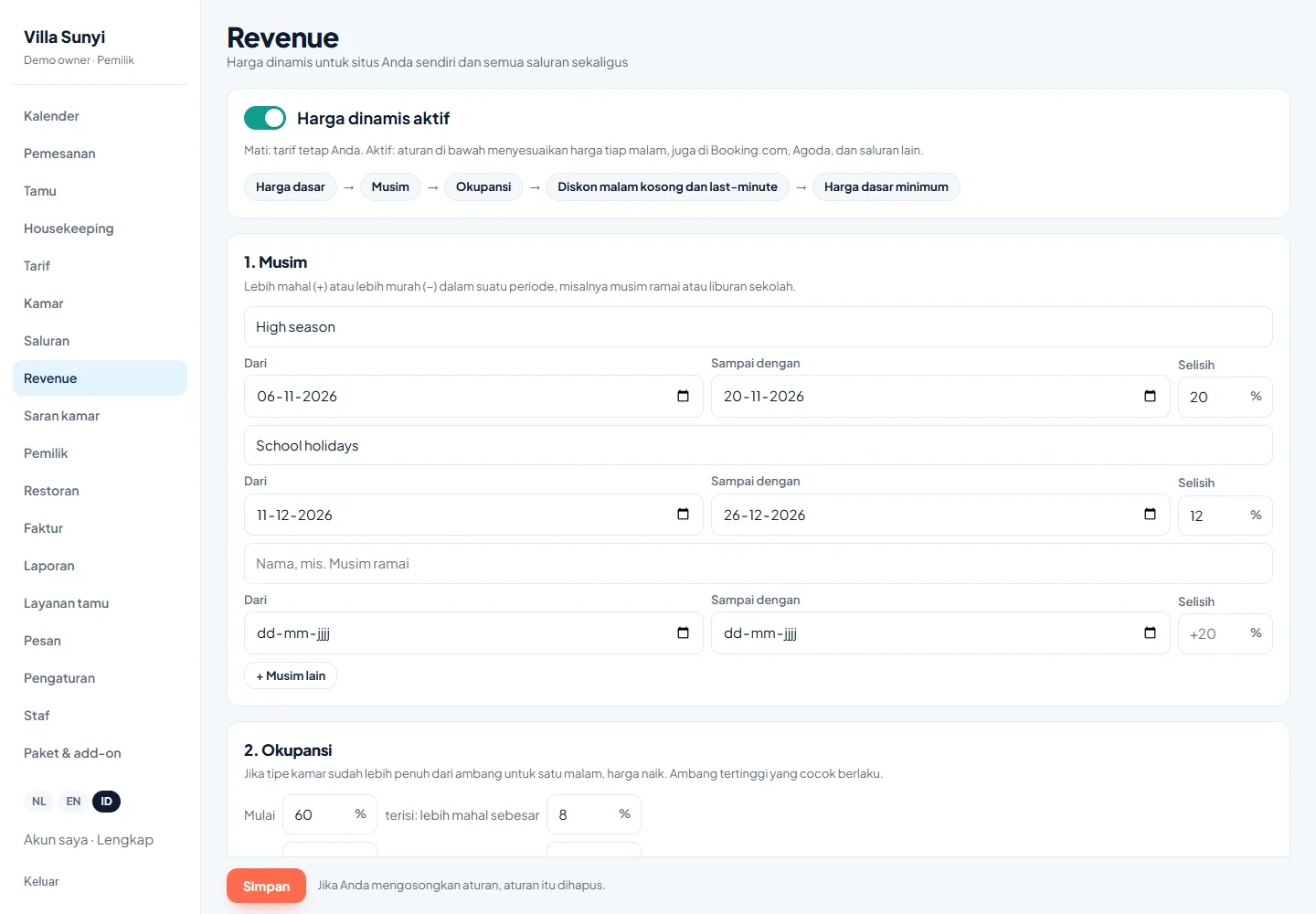Image resolution: width=1316 pixels, height=914 pixels.
Task: Focus the Okupansi threshold field showing 60
Action: 330,814
